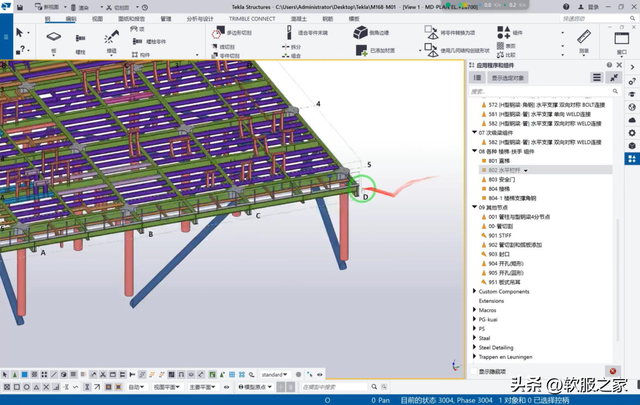
Task: Open the Analysis & design ribbon tab
Action: (x=200, y=19)
